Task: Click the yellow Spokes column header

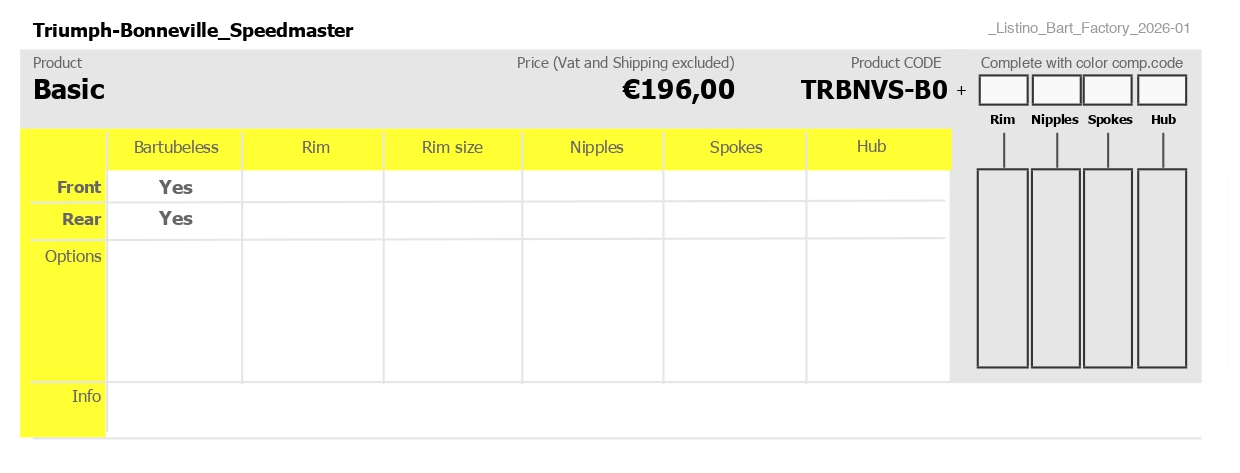Action: click(x=736, y=148)
